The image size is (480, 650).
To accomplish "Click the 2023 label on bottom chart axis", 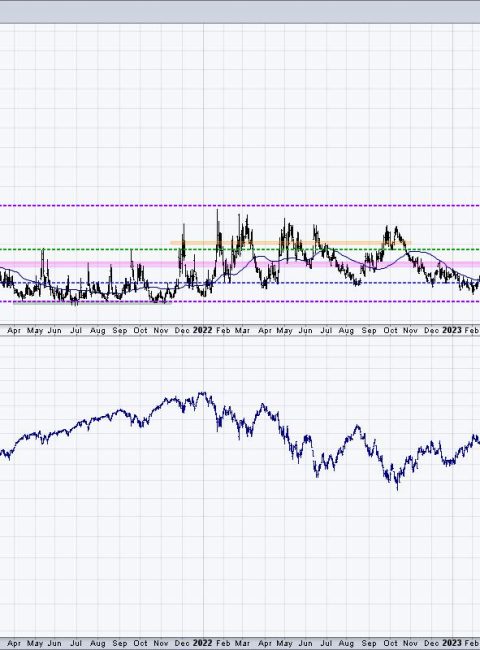I will [x=452, y=643].
